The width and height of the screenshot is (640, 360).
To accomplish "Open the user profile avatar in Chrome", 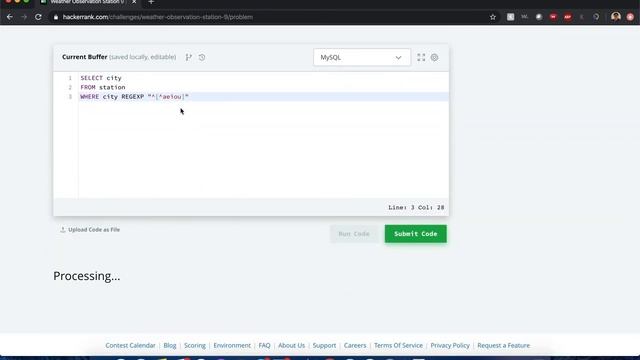I will pyautogui.click(x=616, y=16).
